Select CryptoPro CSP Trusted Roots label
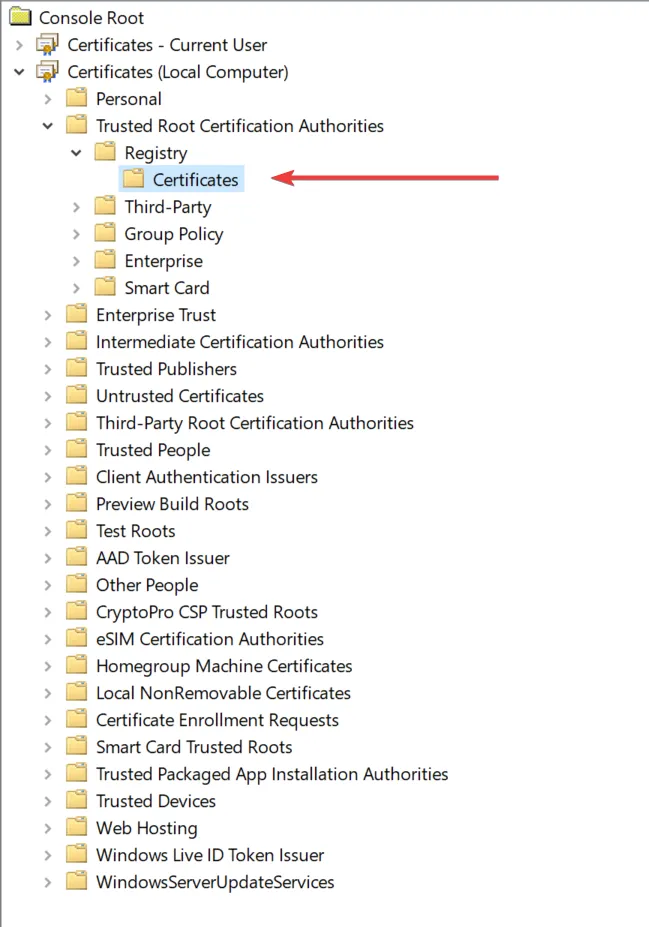Viewport: 649px width, 927px height. 207,612
